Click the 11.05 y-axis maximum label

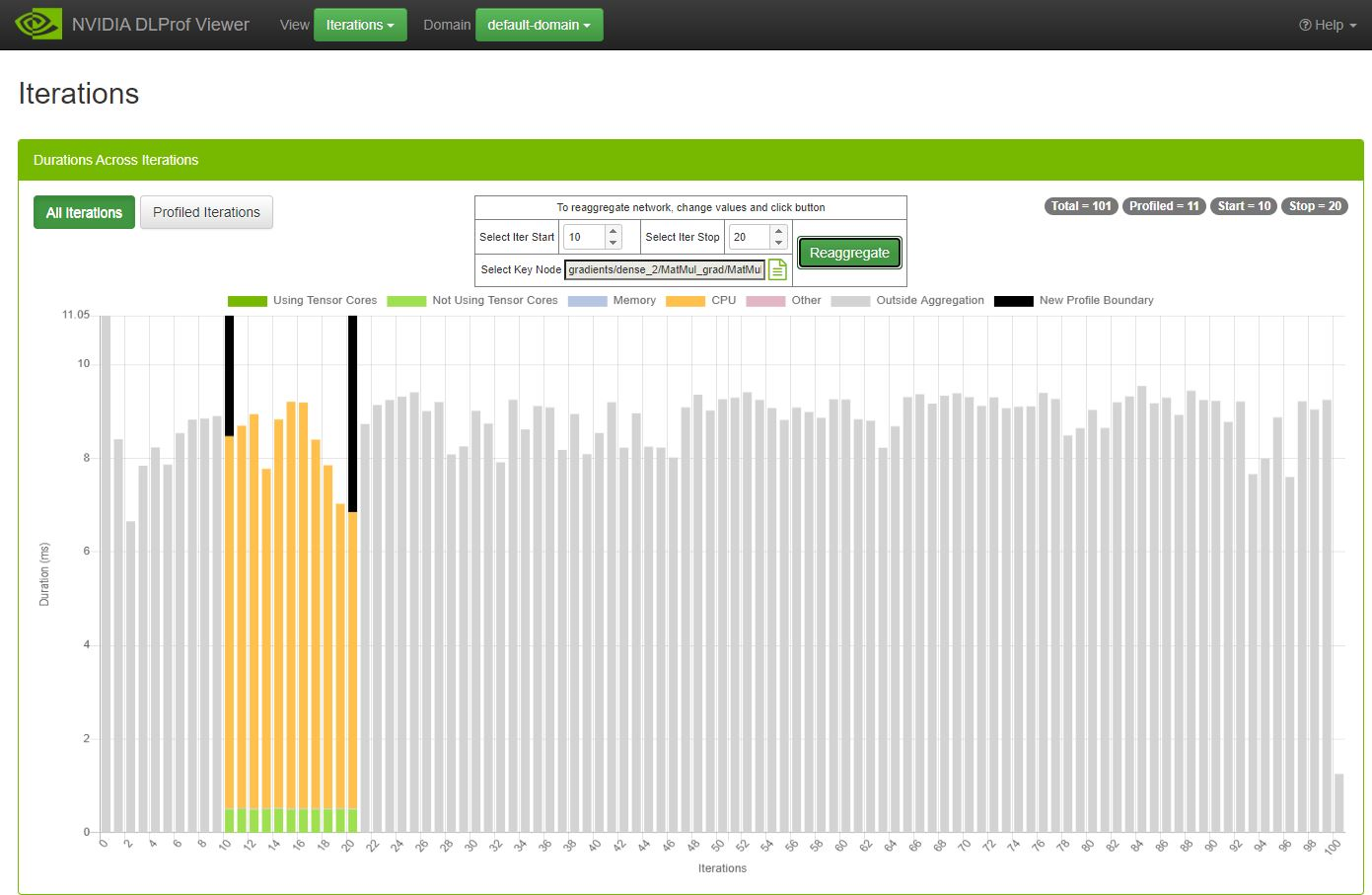point(76,315)
